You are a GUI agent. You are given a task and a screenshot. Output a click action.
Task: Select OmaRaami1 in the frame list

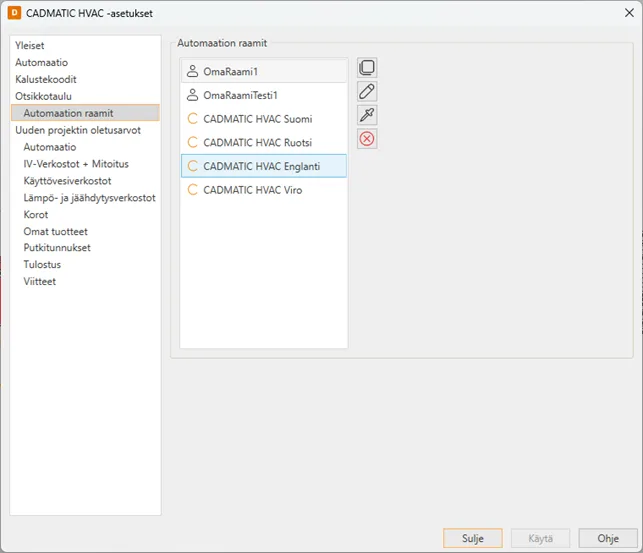[x=230, y=71]
